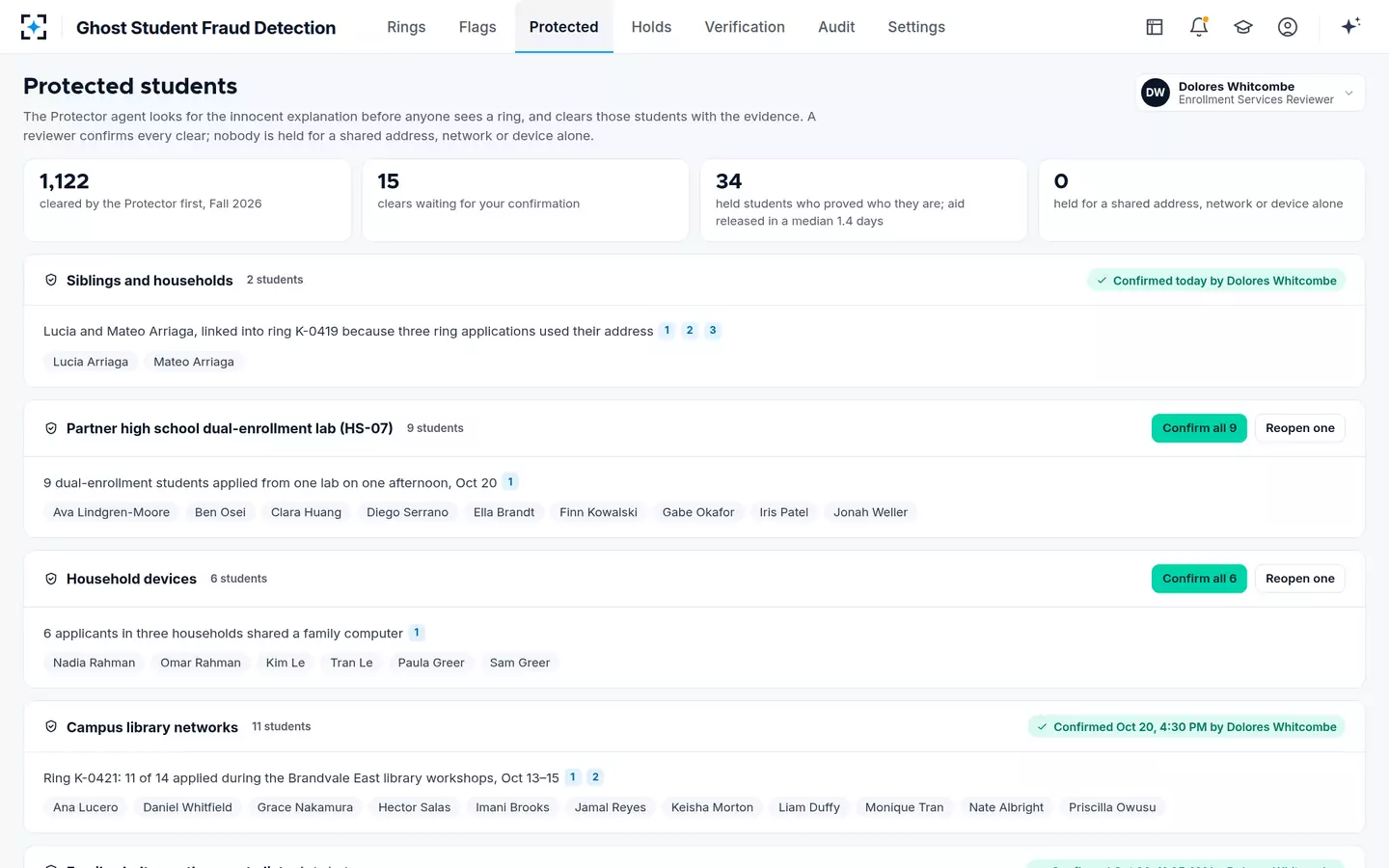Viewport: 1389px width, 868px height.
Task: Open evidence citation 2 for the Arriaga address
Action: pyautogui.click(x=690, y=330)
